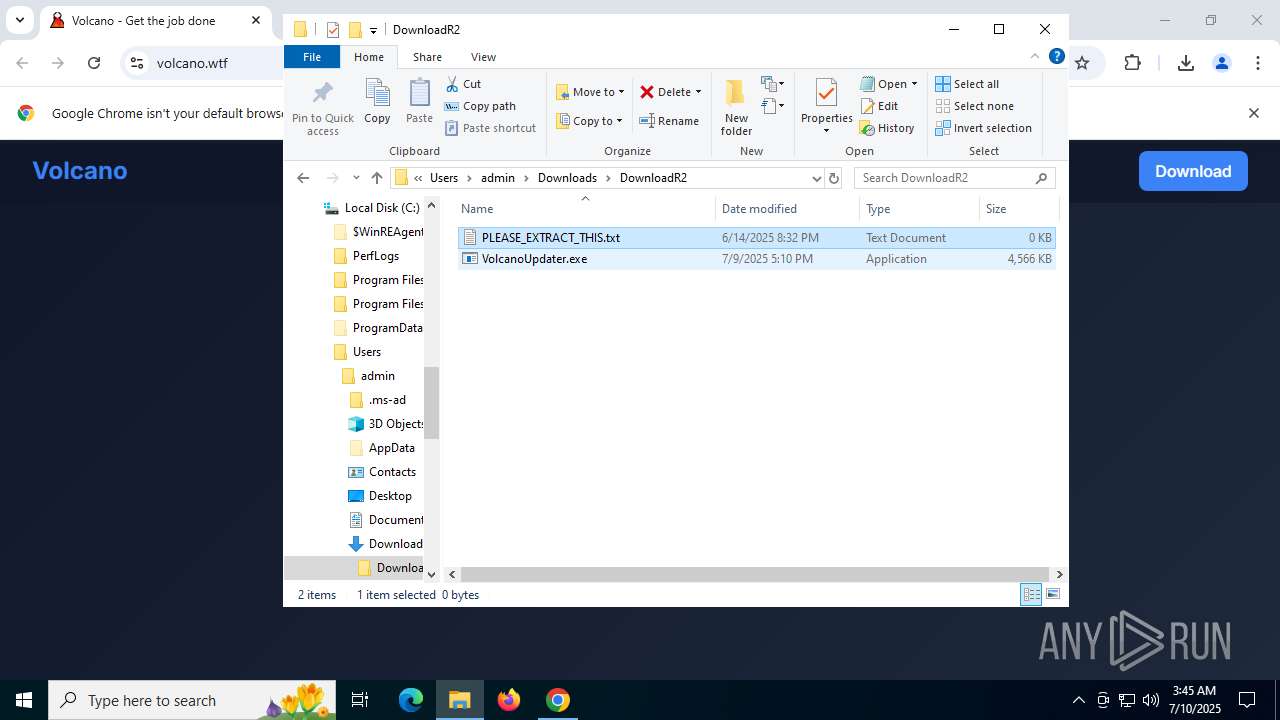Collapse the ribbon with the chevron
Image resolution: width=1280 pixels, height=720 pixels.
click(1035, 57)
